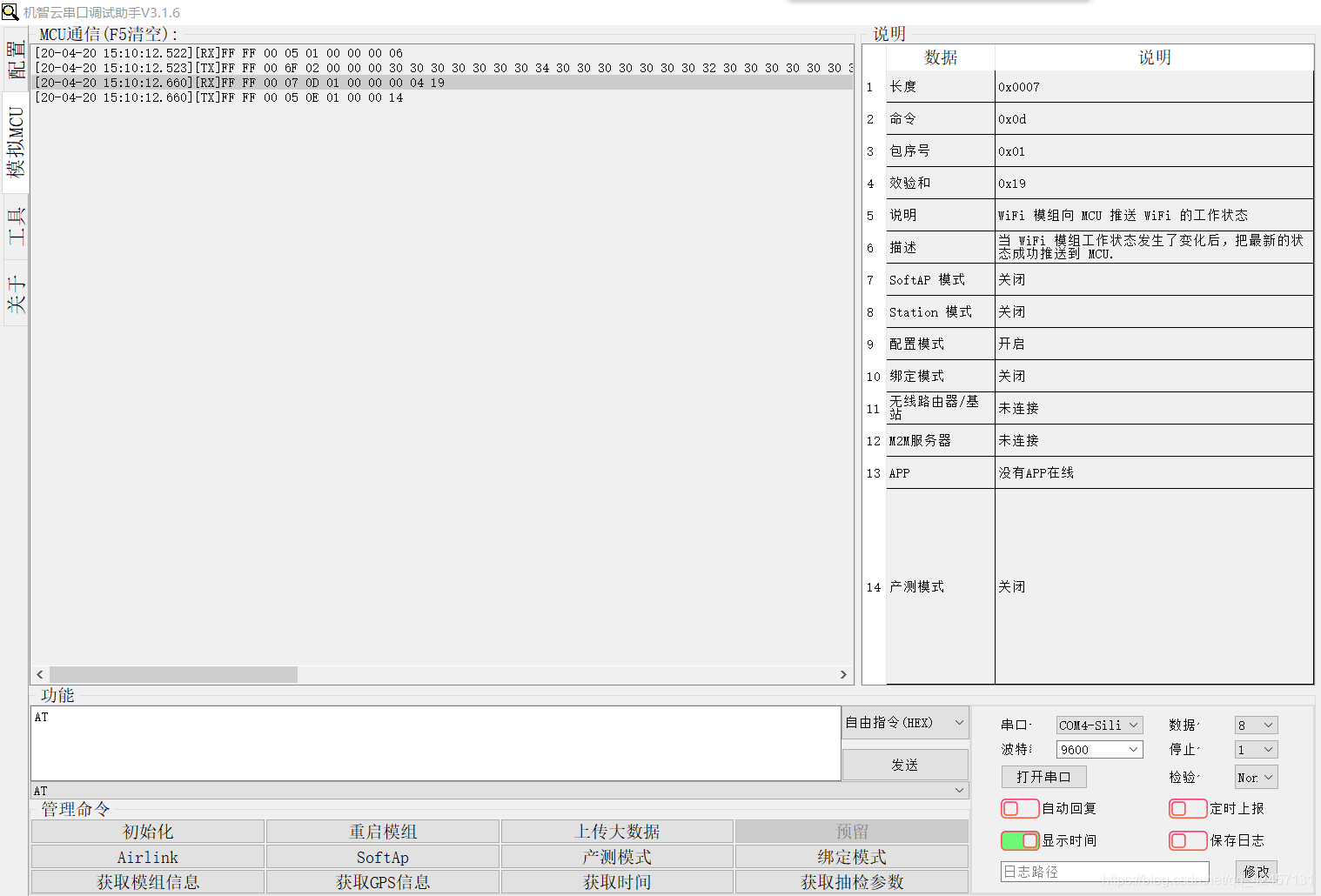Click the 绑定模式 button

coord(852,857)
